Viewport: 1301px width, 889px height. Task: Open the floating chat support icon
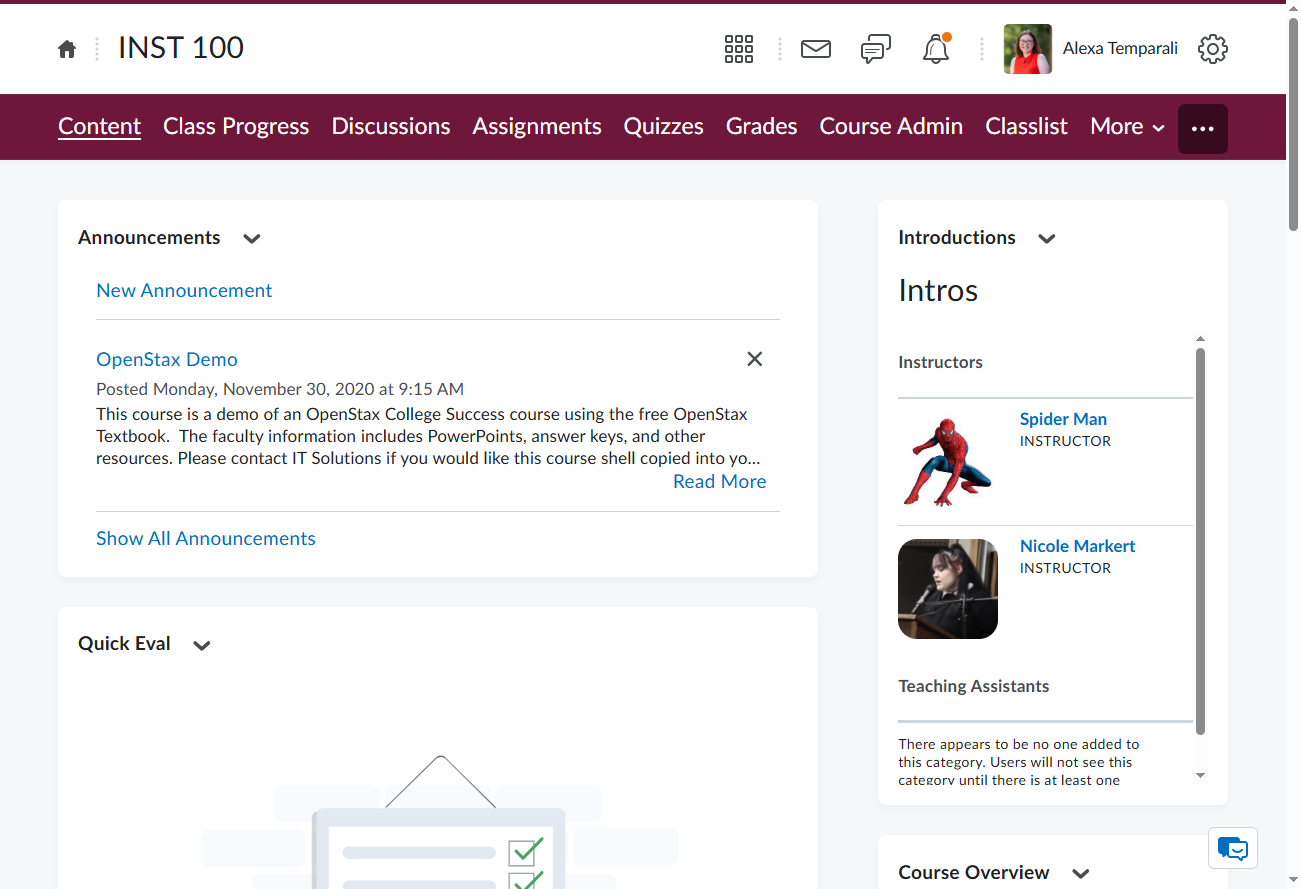(x=1233, y=848)
